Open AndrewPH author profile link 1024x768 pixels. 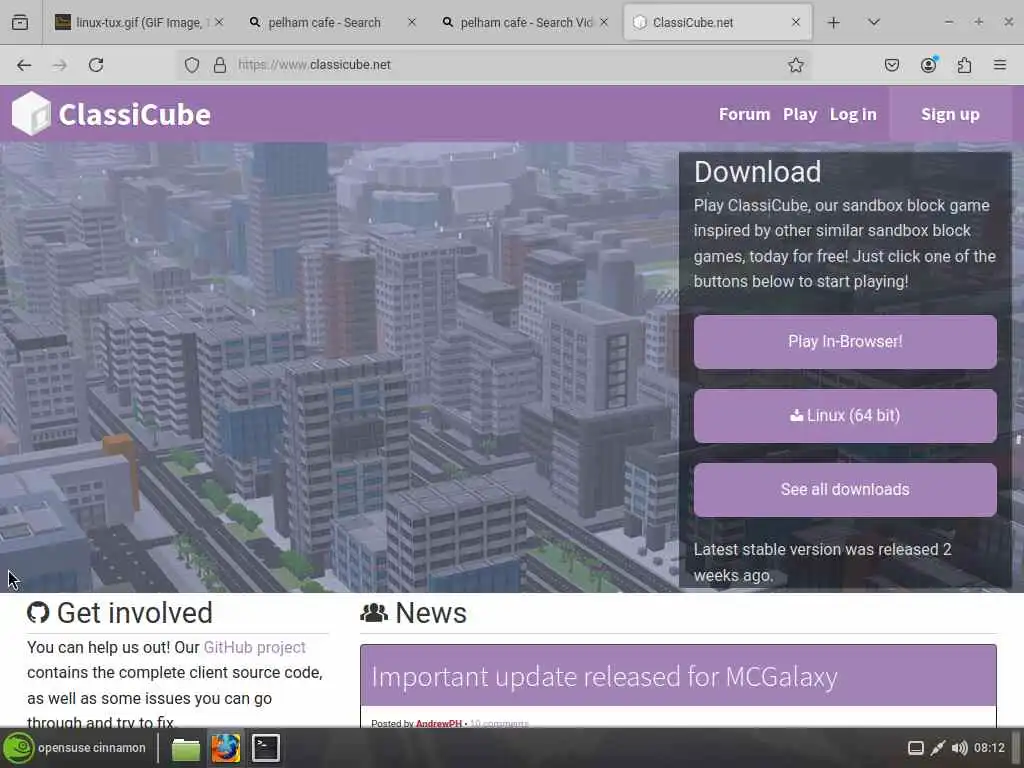click(438, 723)
